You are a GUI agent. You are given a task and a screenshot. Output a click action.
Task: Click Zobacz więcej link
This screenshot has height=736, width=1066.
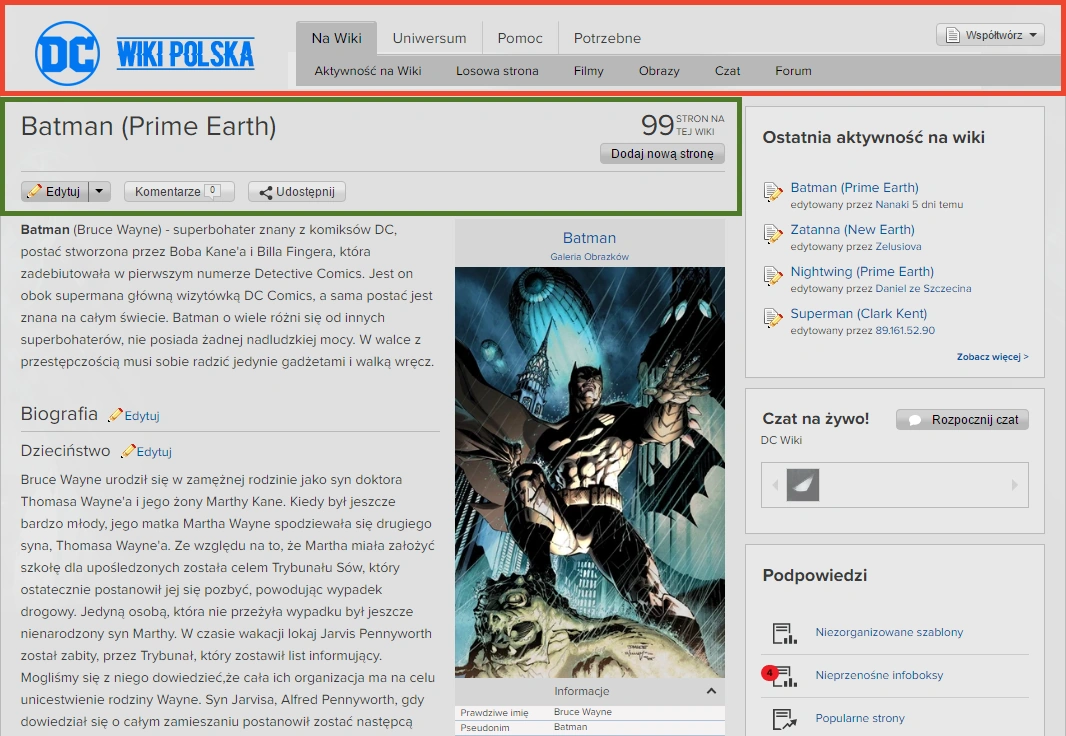click(x=993, y=357)
